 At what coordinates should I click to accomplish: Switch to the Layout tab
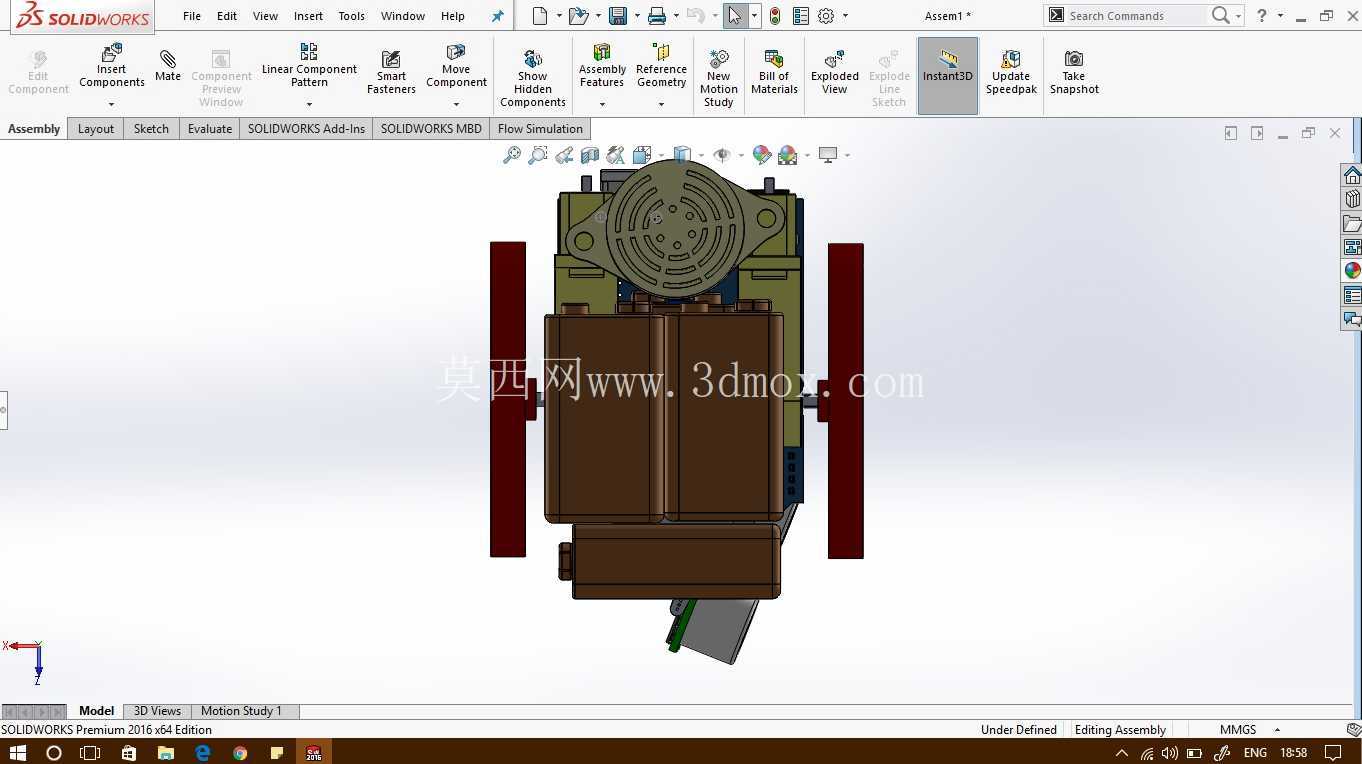coord(96,129)
